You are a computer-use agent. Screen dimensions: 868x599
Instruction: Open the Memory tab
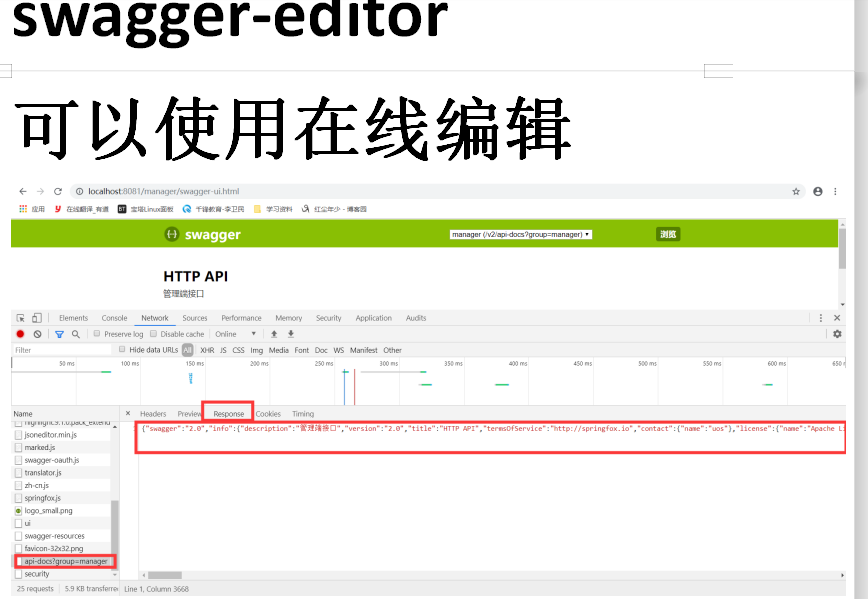click(288, 318)
